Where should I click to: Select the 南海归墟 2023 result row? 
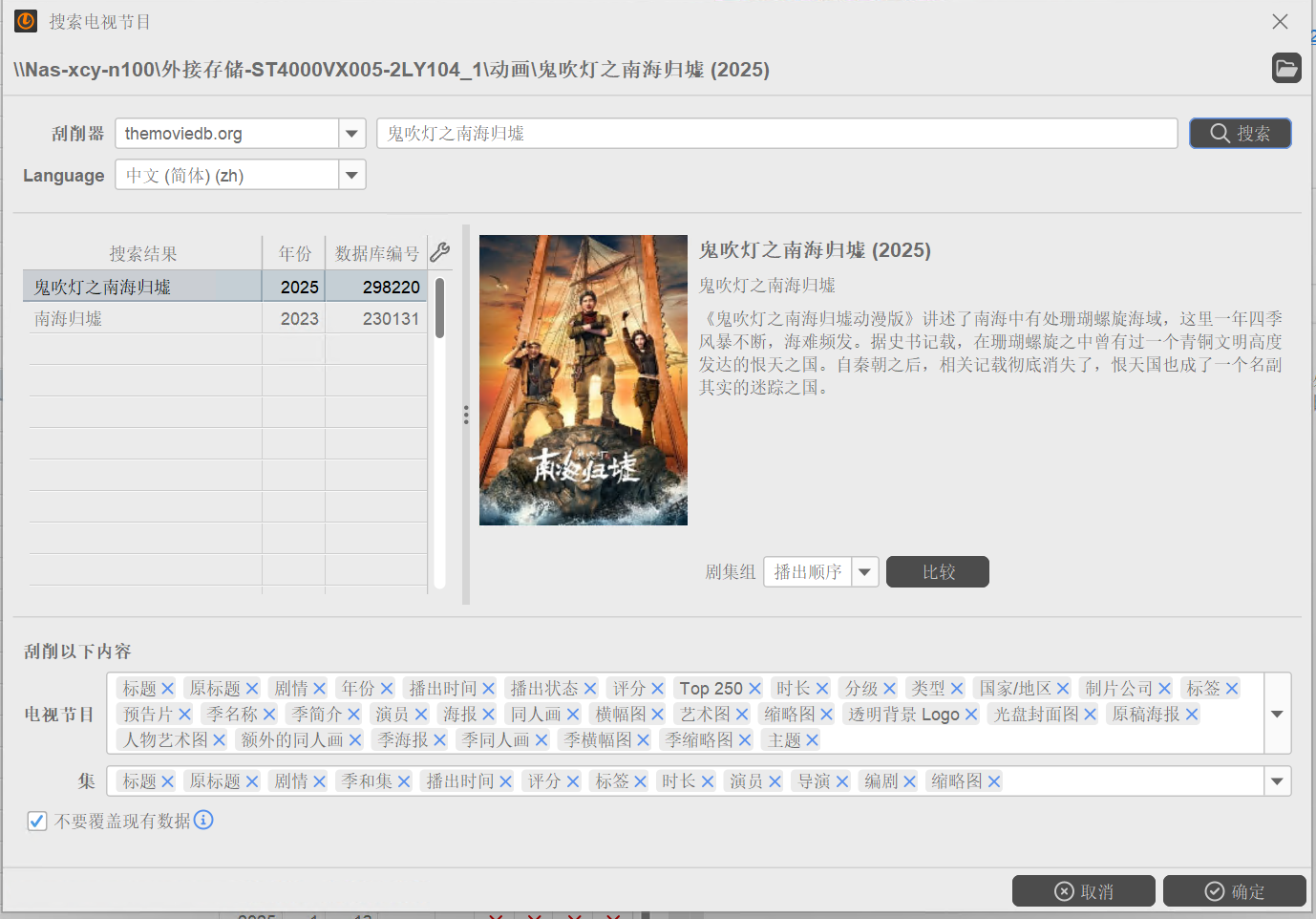point(224,318)
